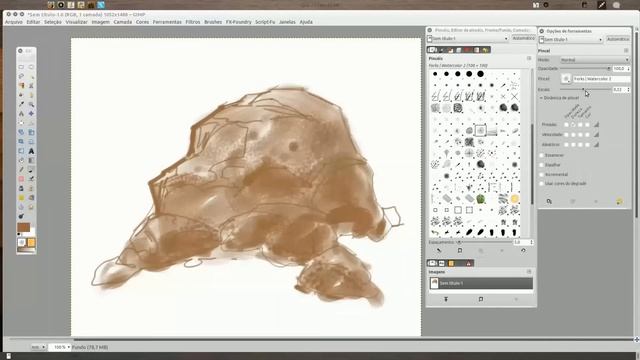This screenshot has height=360, width=640.
Task: Select the Color Picker eyedropper tool
Action: [x=21, y=104]
